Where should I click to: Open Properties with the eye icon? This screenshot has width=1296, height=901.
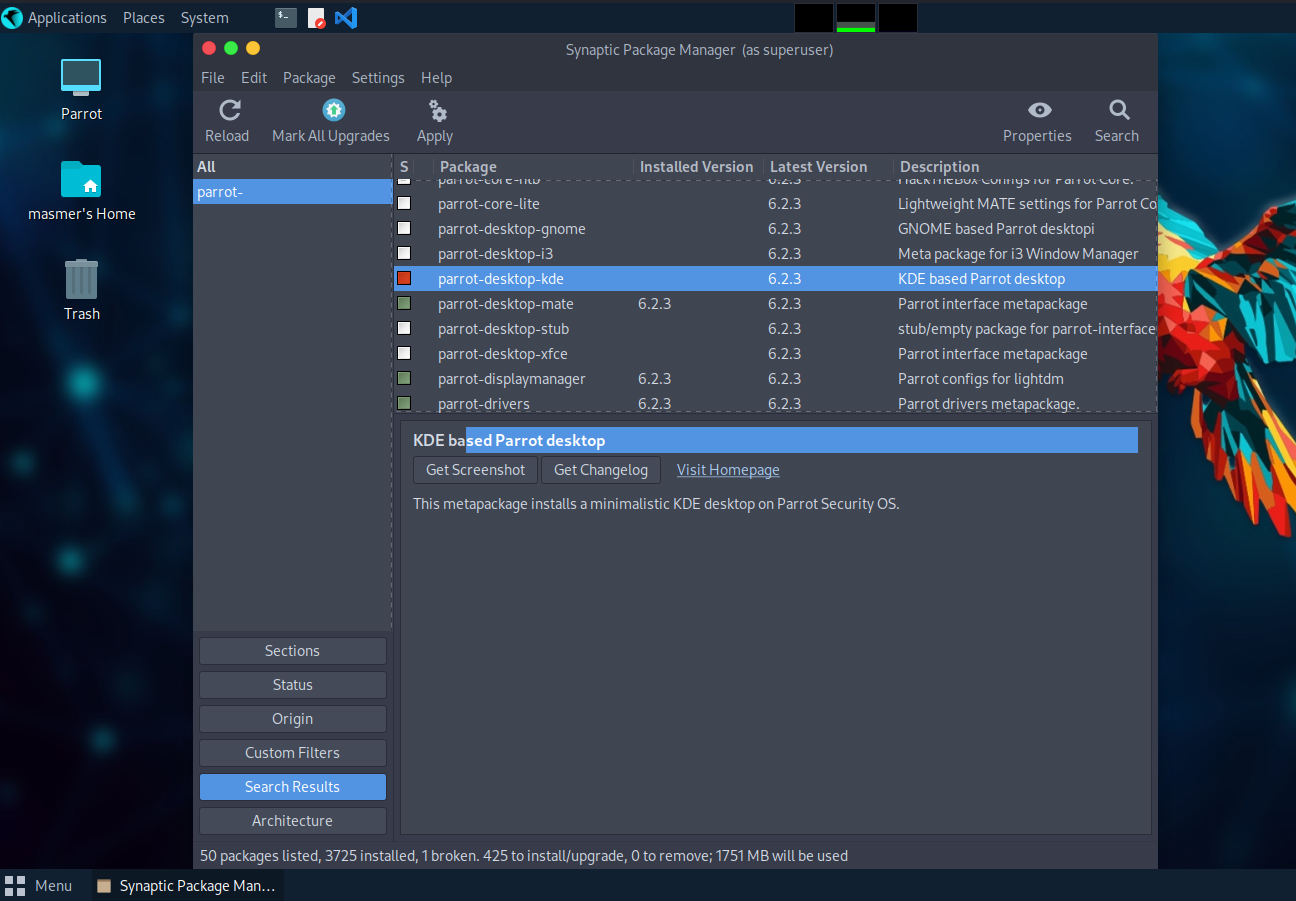pyautogui.click(x=1039, y=110)
